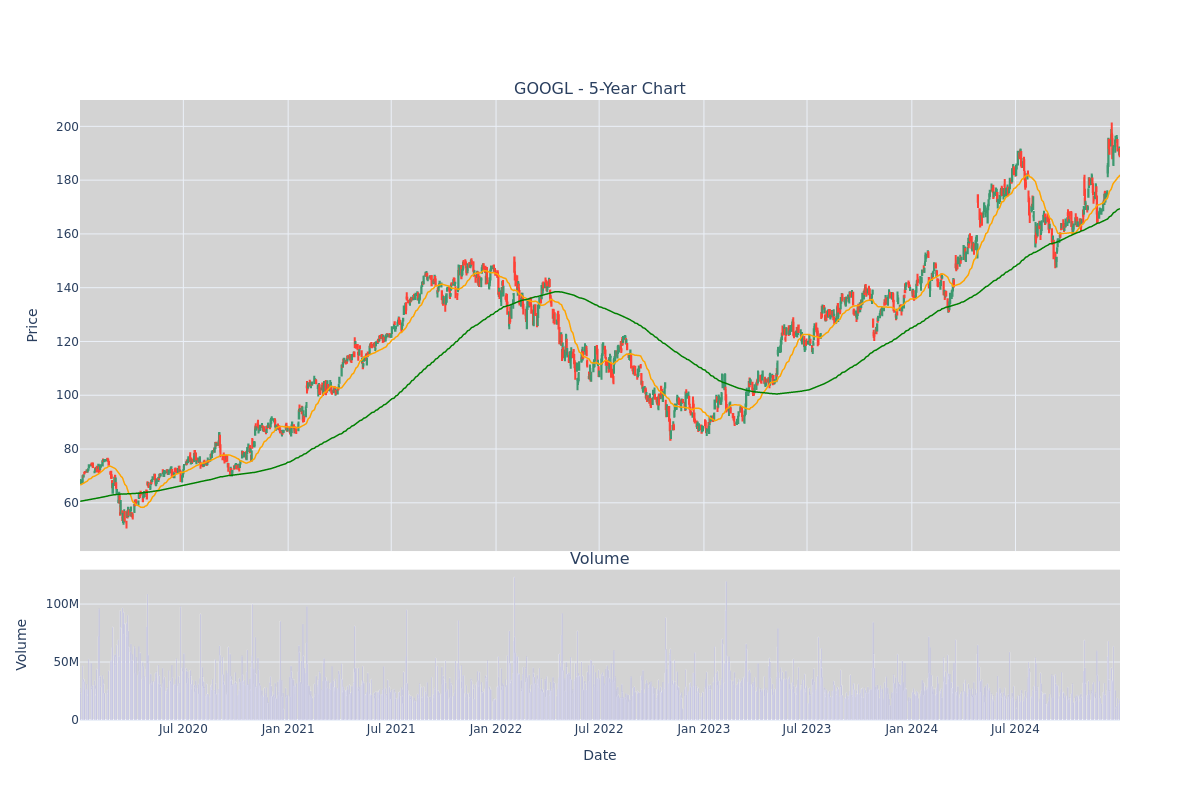The width and height of the screenshot is (1200, 800).
Task: Click the "80" price tick label
Action: tap(71, 449)
